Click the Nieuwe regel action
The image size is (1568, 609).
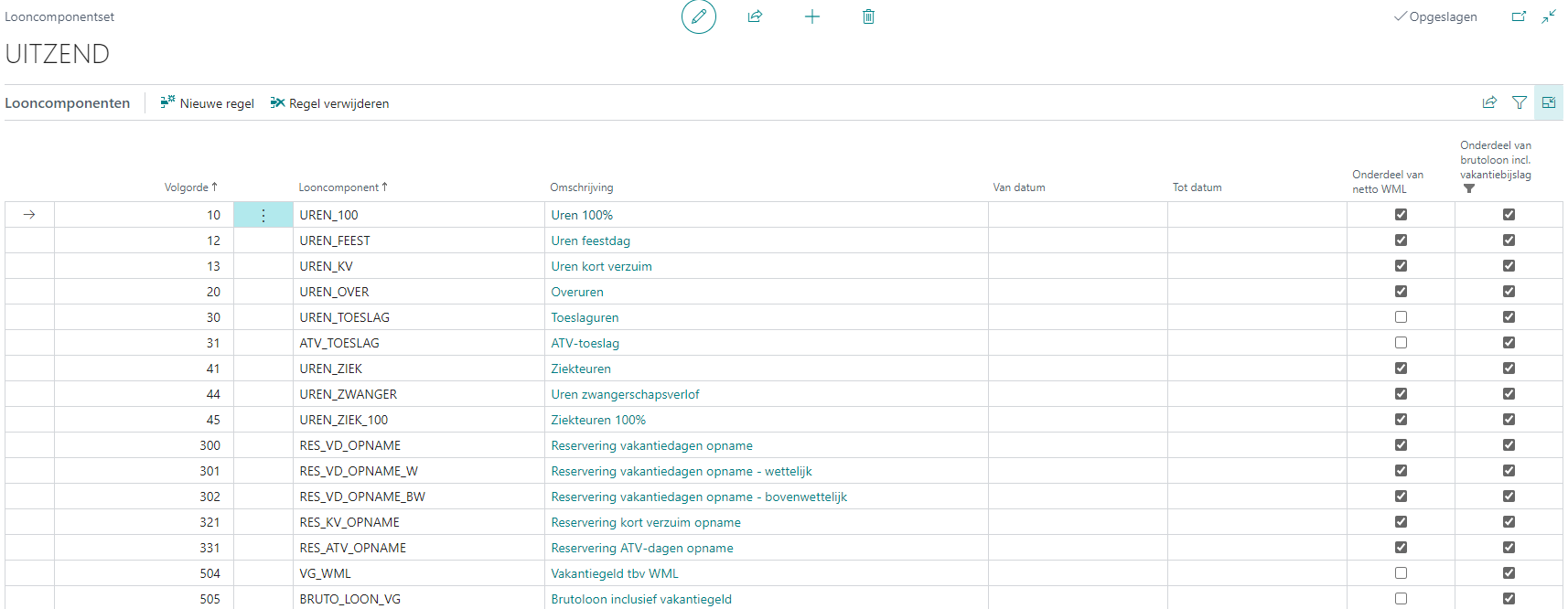pos(208,103)
